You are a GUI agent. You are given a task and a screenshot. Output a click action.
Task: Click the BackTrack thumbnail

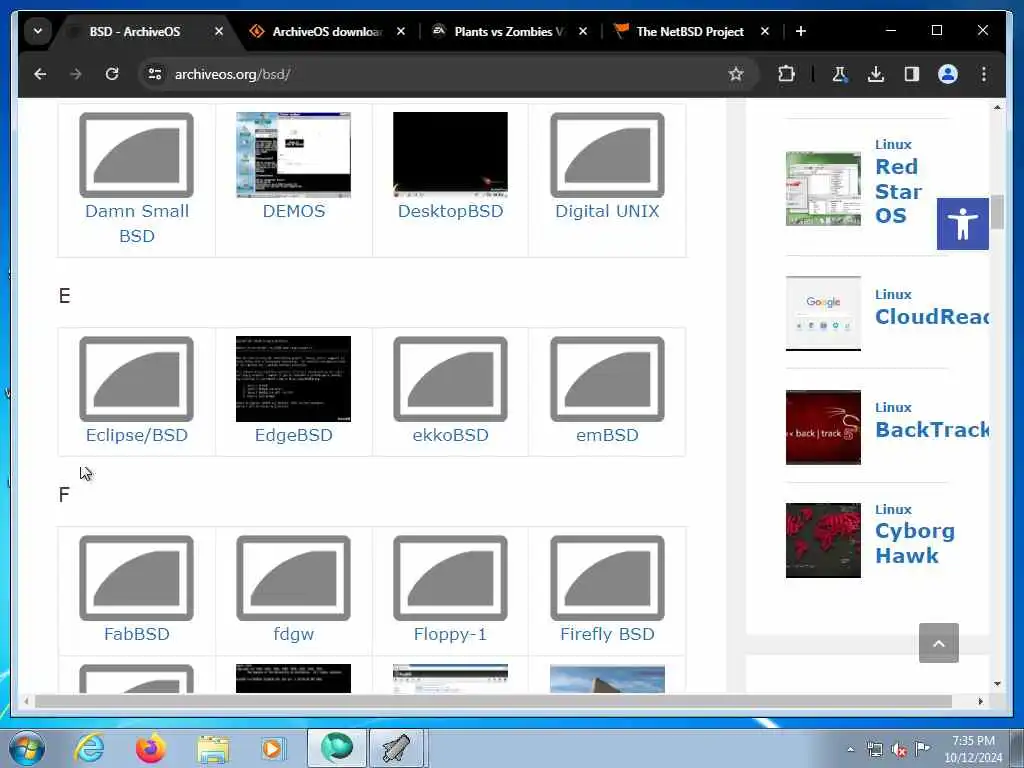pyautogui.click(x=823, y=427)
